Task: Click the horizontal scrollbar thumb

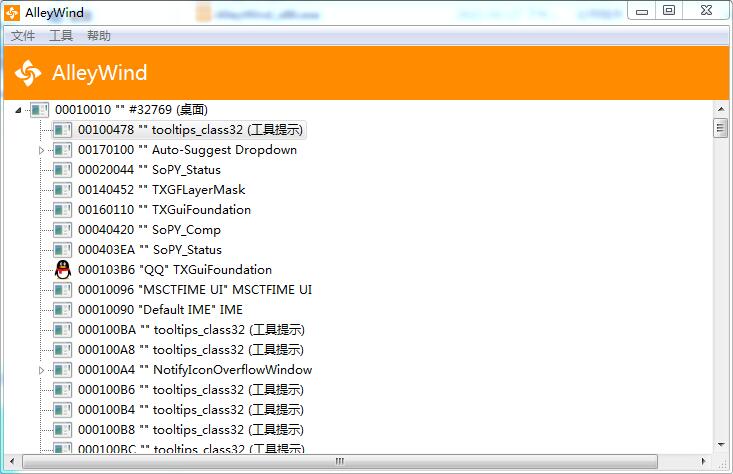Action: point(340,461)
